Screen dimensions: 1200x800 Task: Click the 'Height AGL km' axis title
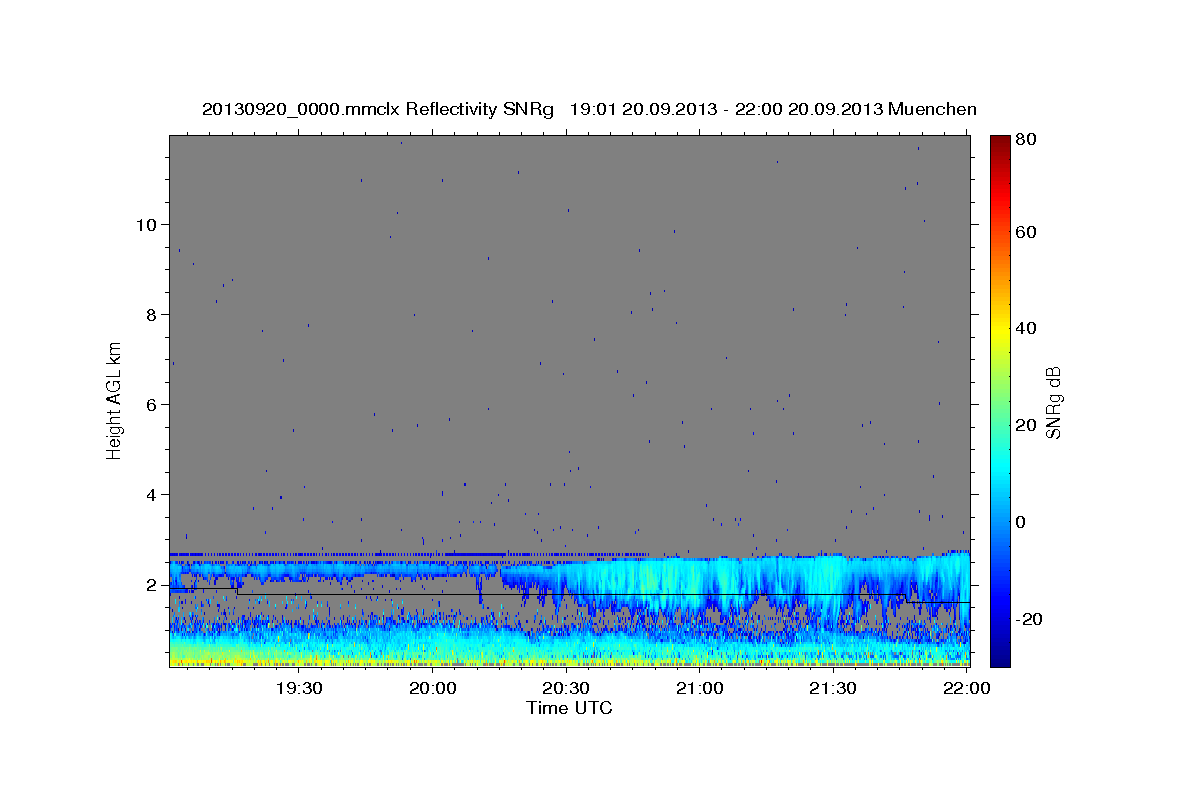[114, 400]
